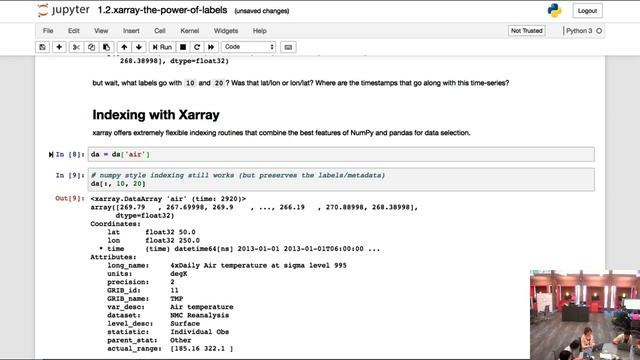
Task: Click the Indexing with Xarray heading
Action: click(156, 115)
